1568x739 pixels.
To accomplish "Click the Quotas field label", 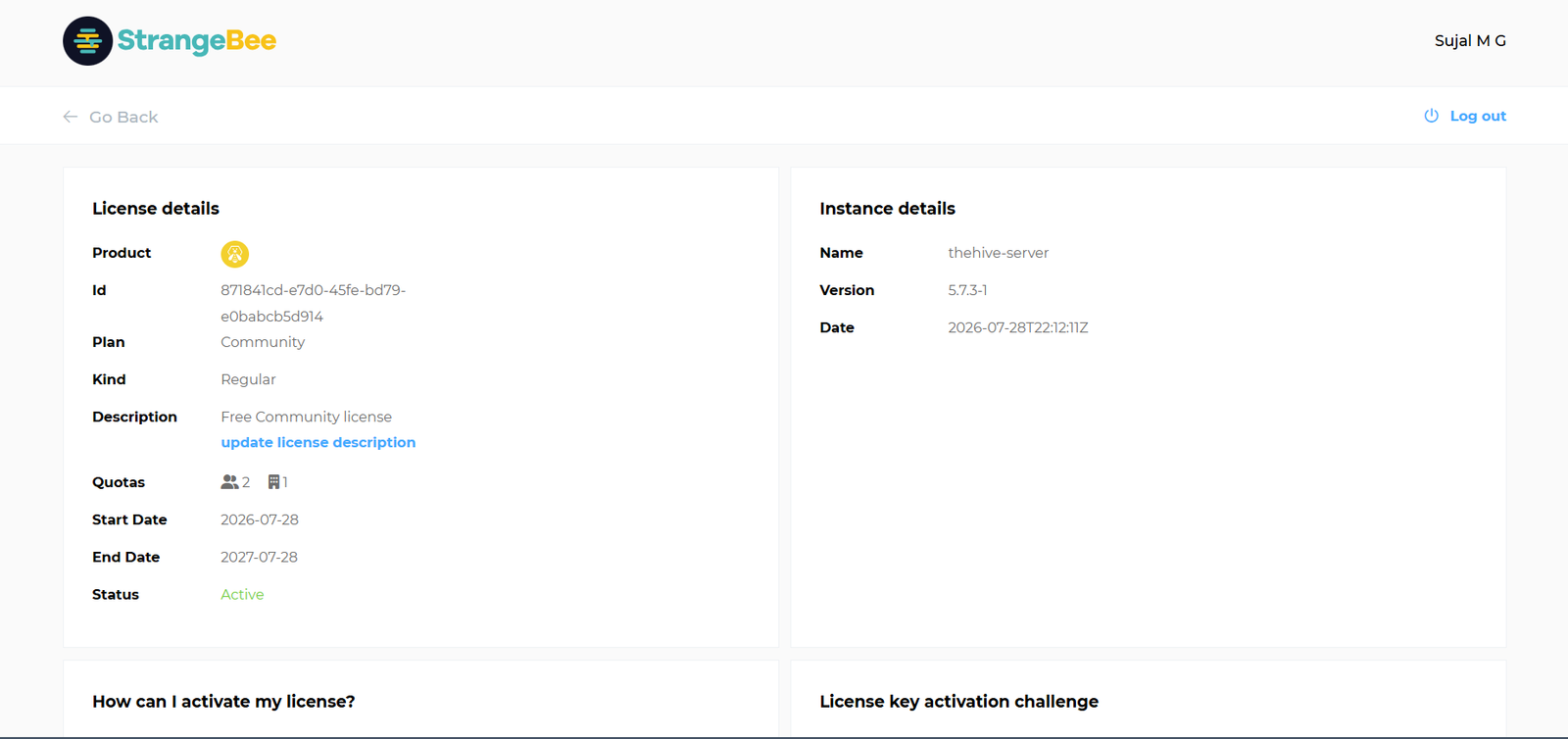I will (x=119, y=482).
